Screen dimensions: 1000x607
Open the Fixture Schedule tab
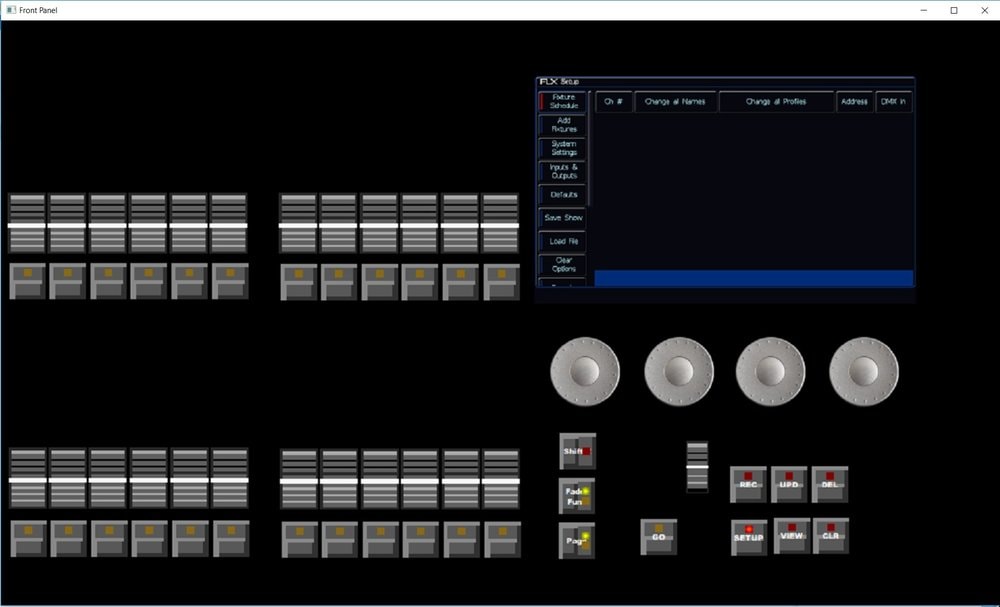click(x=563, y=101)
